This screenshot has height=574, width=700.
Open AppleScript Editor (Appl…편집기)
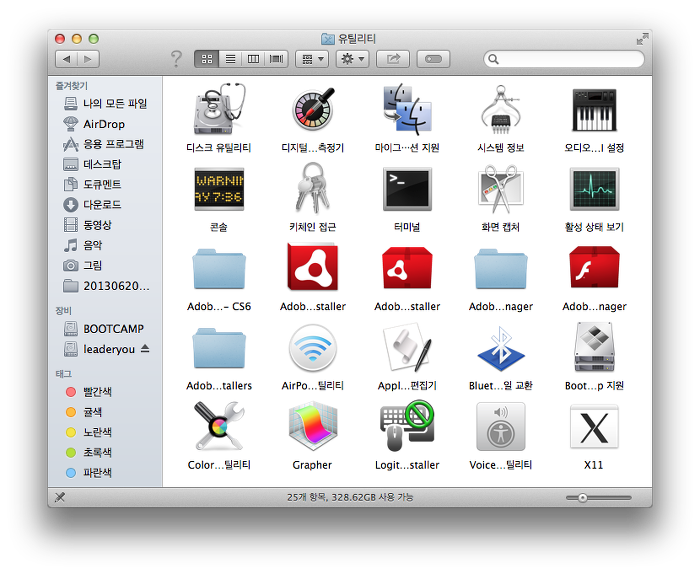(407, 348)
